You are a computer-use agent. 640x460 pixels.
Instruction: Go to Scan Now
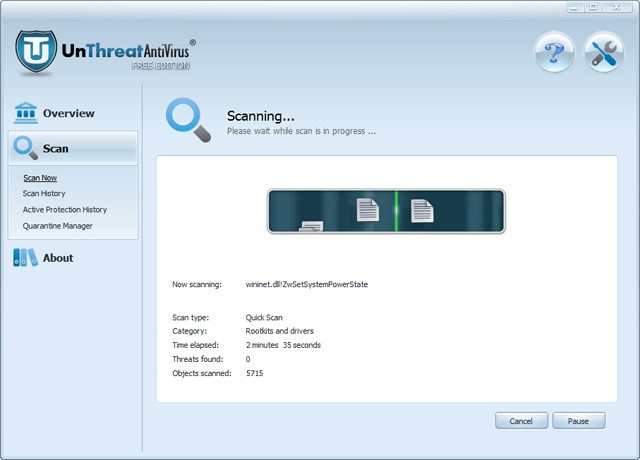tap(40, 178)
